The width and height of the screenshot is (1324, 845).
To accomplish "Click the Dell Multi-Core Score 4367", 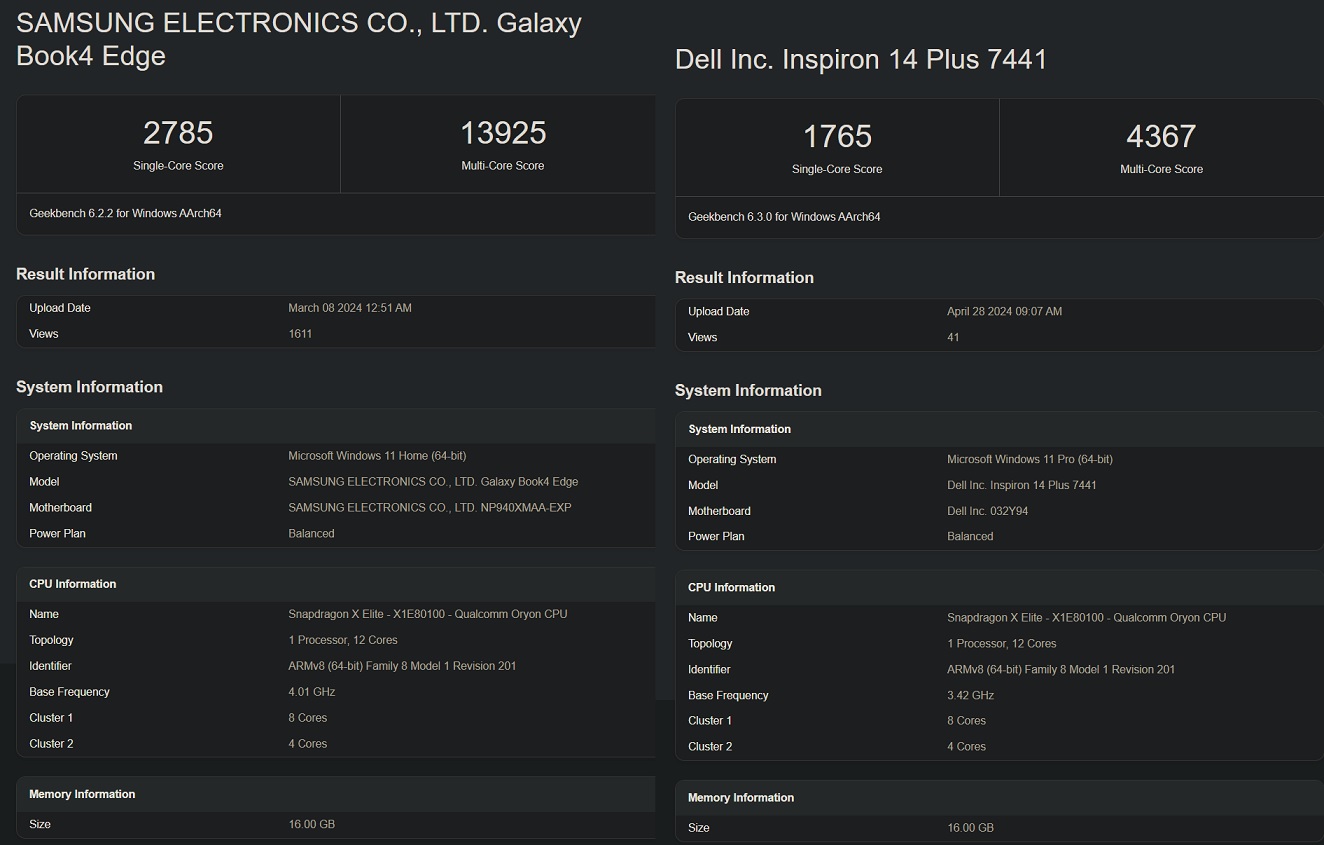I will (1161, 136).
